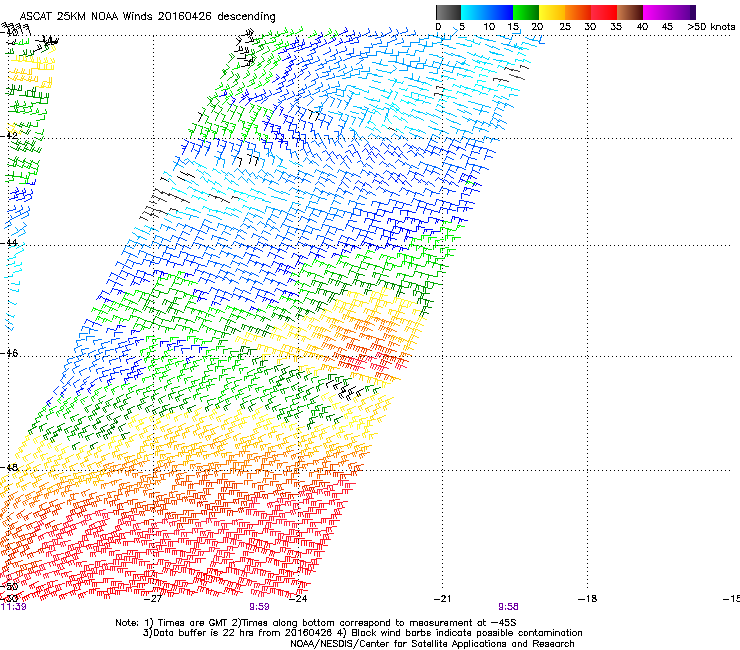Click the 'Data buffer is 22 hrs' note line
The height and width of the screenshot is (650, 740).
pyautogui.click(x=362, y=633)
